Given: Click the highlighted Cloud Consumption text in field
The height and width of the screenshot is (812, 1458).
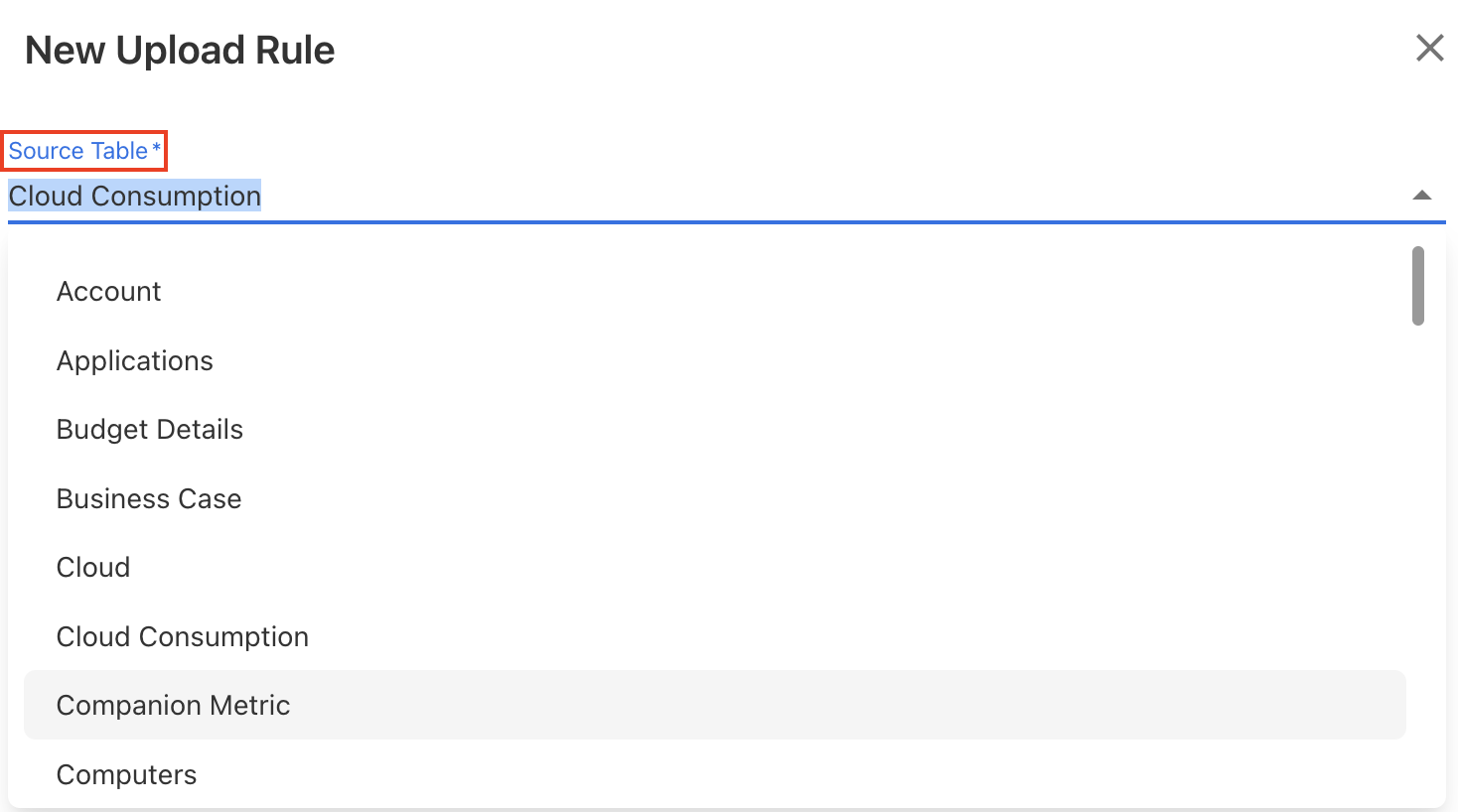Looking at the screenshot, I should tap(135, 197).
